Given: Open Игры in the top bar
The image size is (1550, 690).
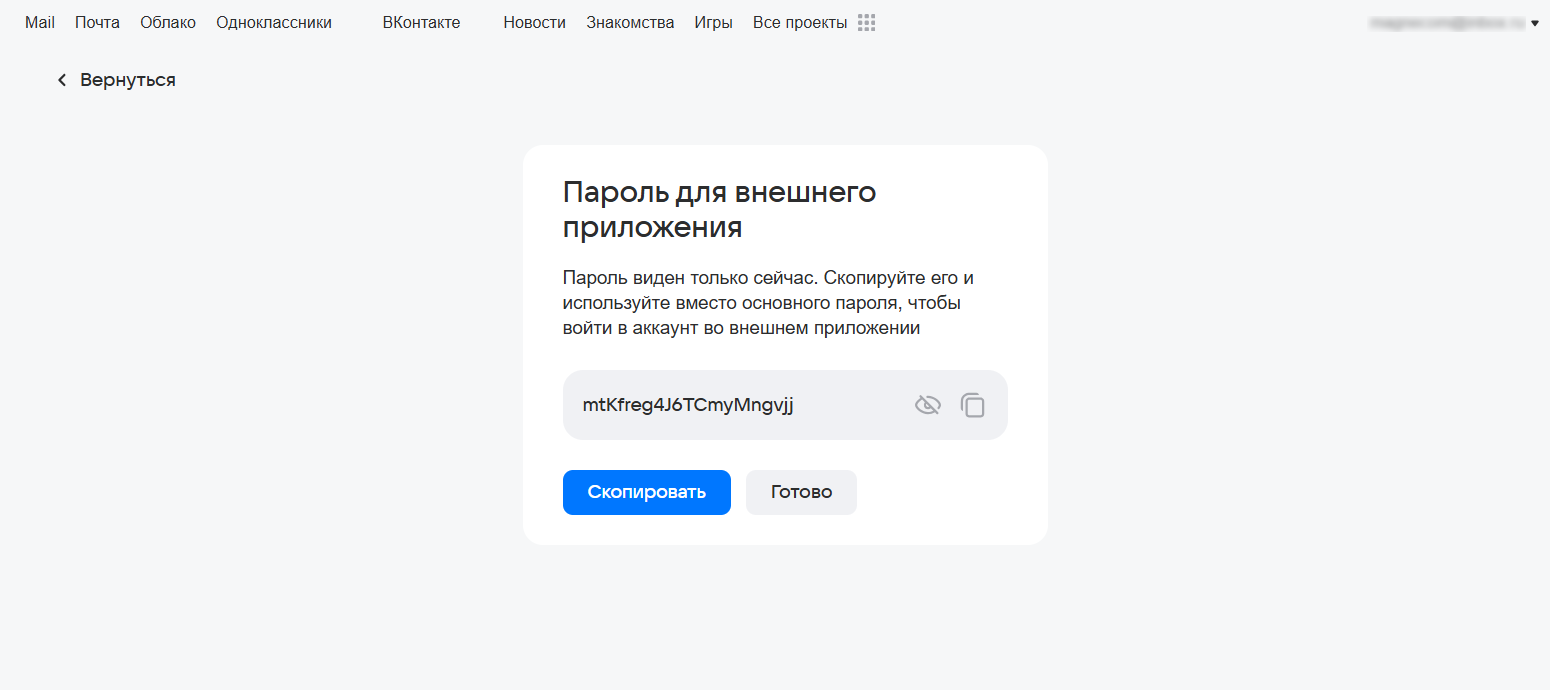Looking at the screenshot, I should point(713,23).
